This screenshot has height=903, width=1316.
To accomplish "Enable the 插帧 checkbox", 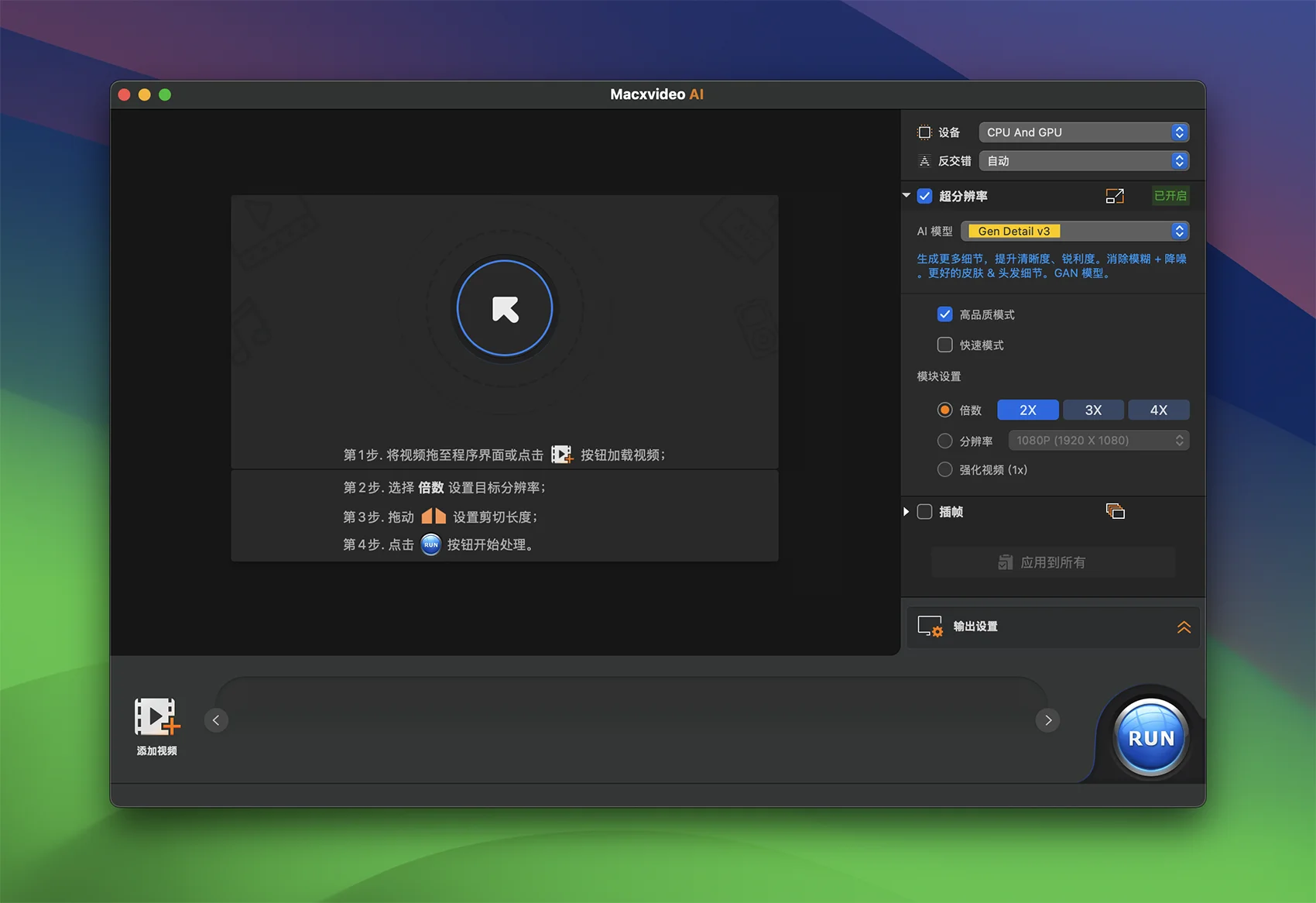I will [924, 511].
